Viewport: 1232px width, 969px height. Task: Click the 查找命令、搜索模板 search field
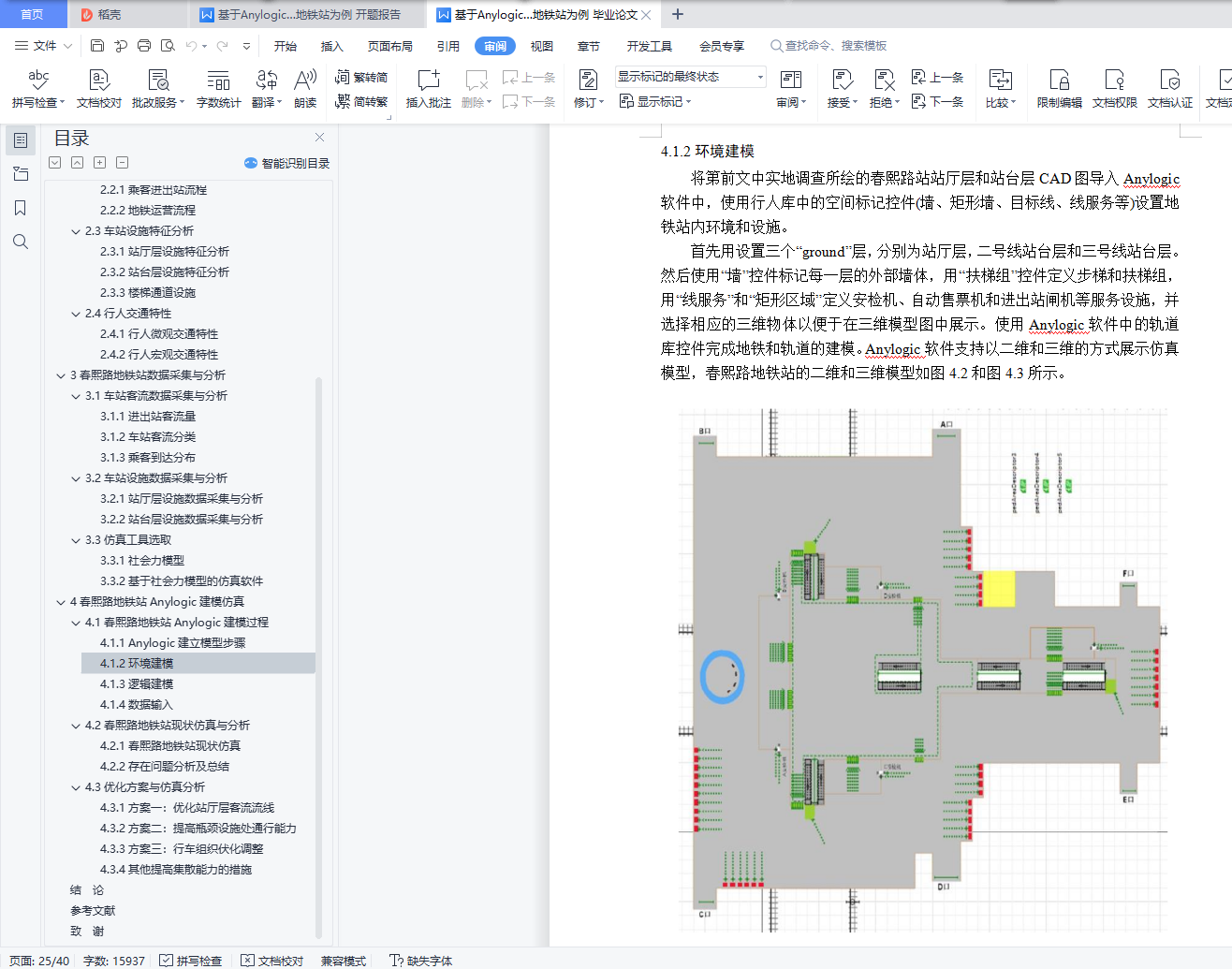tap(829, 46)
